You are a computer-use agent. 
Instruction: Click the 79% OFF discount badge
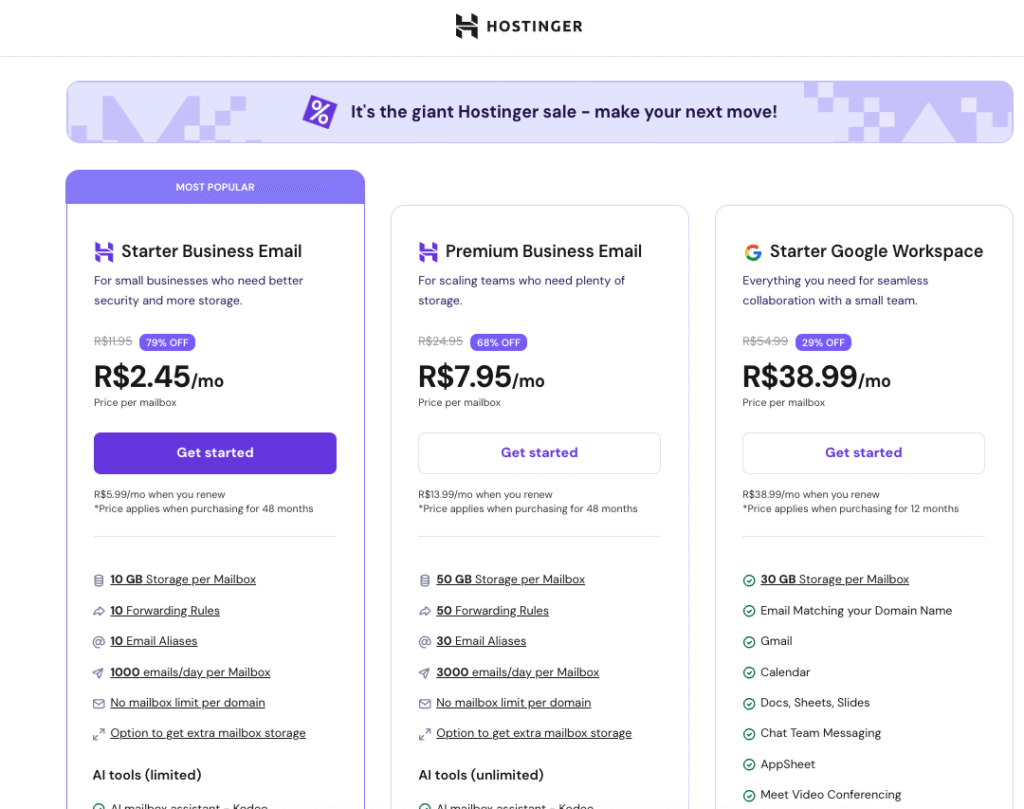(167, 342)
